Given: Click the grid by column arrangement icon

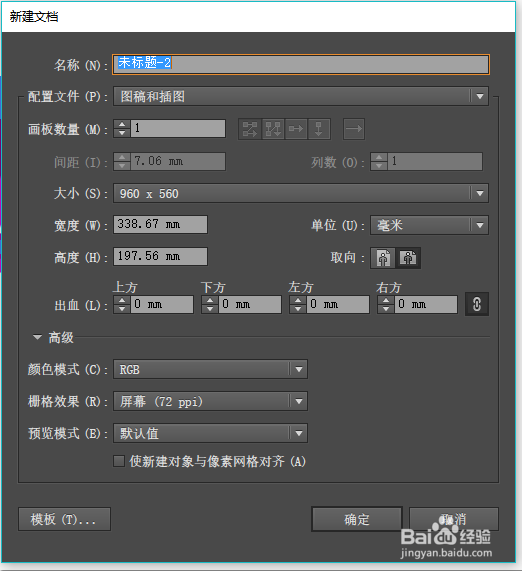Looking at the screenshot, I should click(273, 129).
